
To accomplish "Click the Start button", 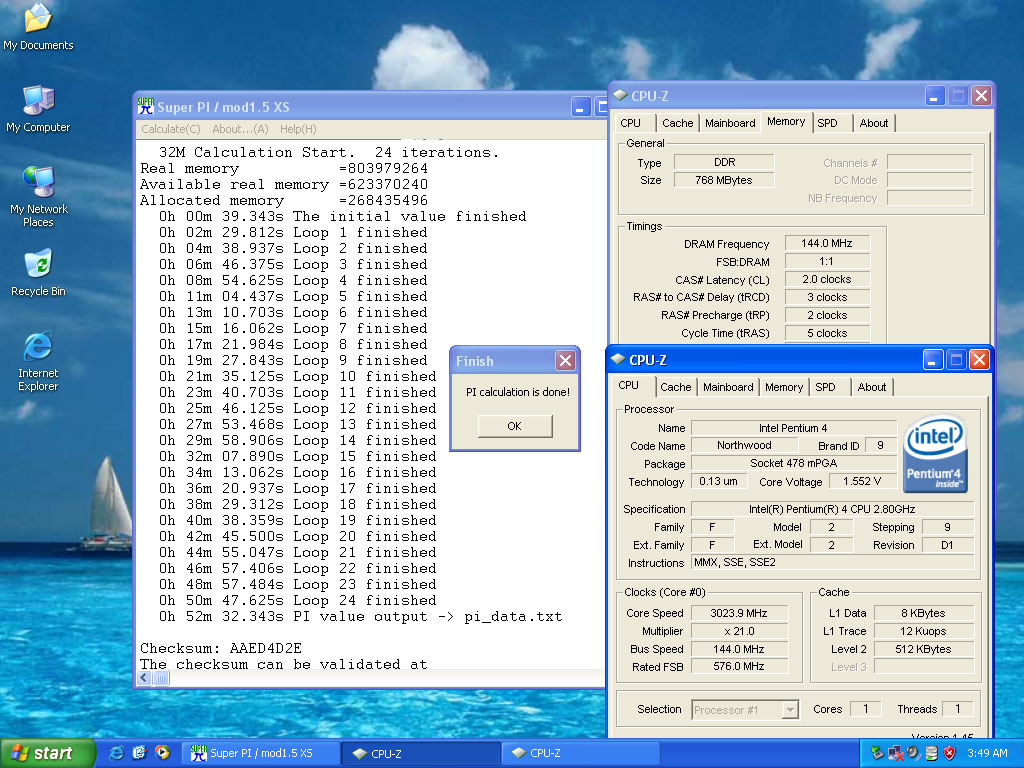I will (x=47, y=753).
